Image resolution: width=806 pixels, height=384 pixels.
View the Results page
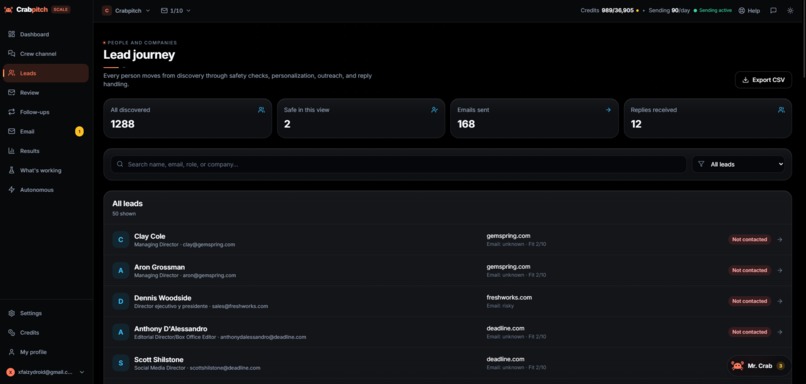click(x=45, y=151)
